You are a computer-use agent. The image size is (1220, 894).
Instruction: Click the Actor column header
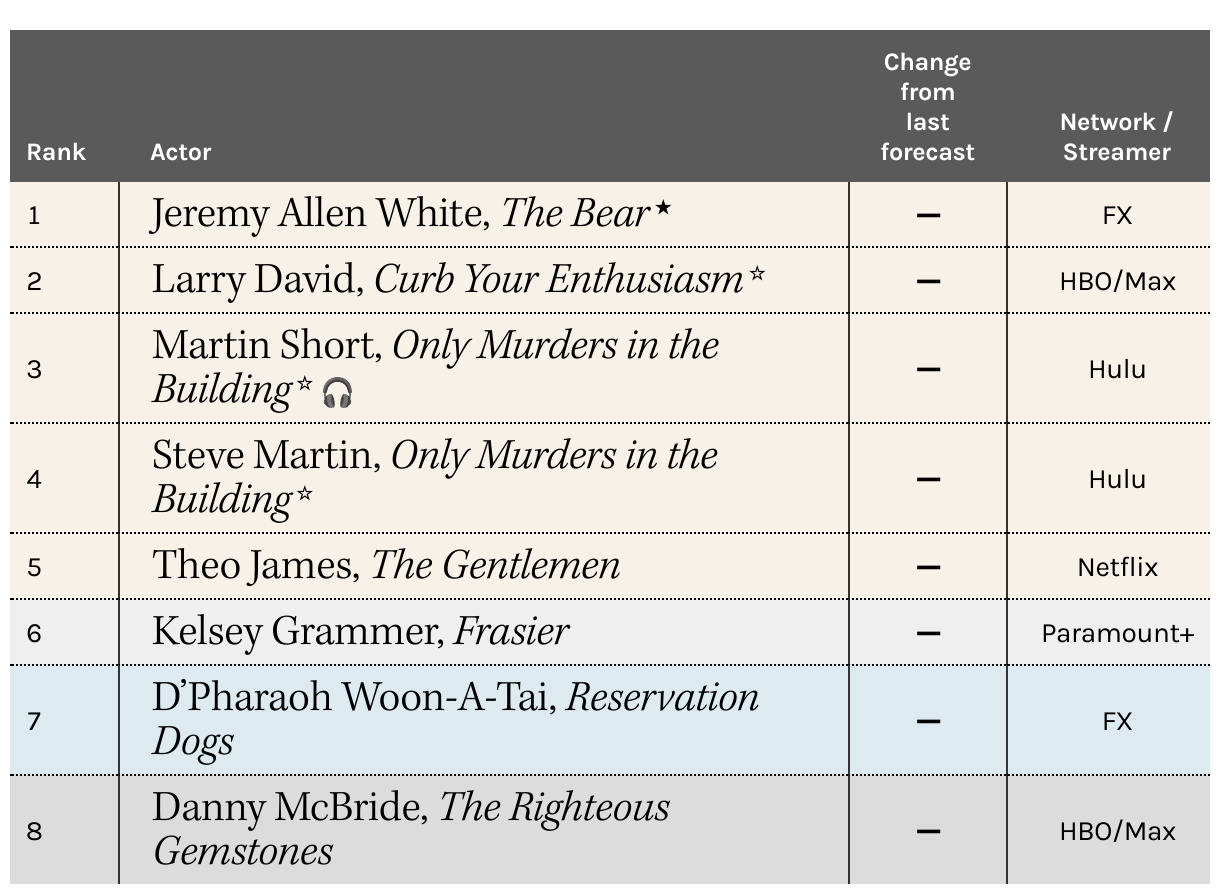(x=181, y=152)
